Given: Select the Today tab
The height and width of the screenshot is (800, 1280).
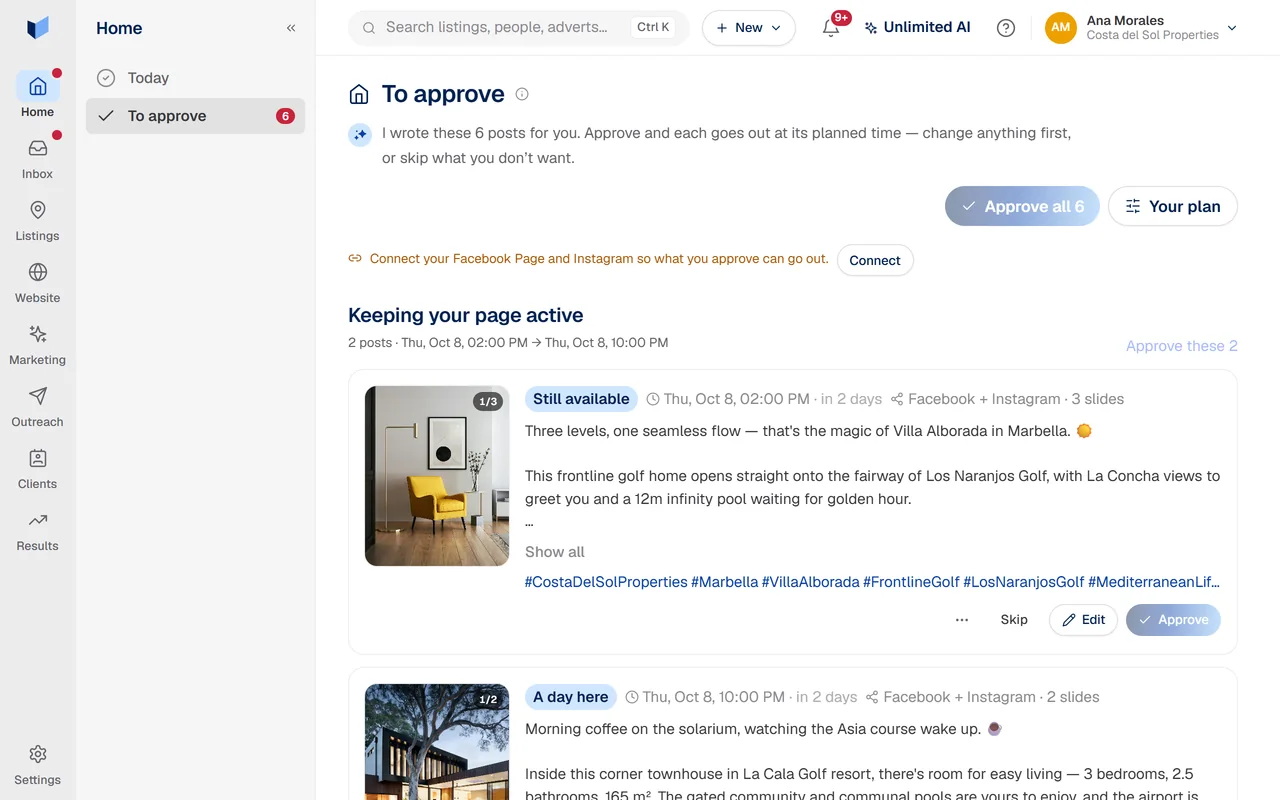Looking at the screenshot, I should pyautogui.click(x=196, y=78).
